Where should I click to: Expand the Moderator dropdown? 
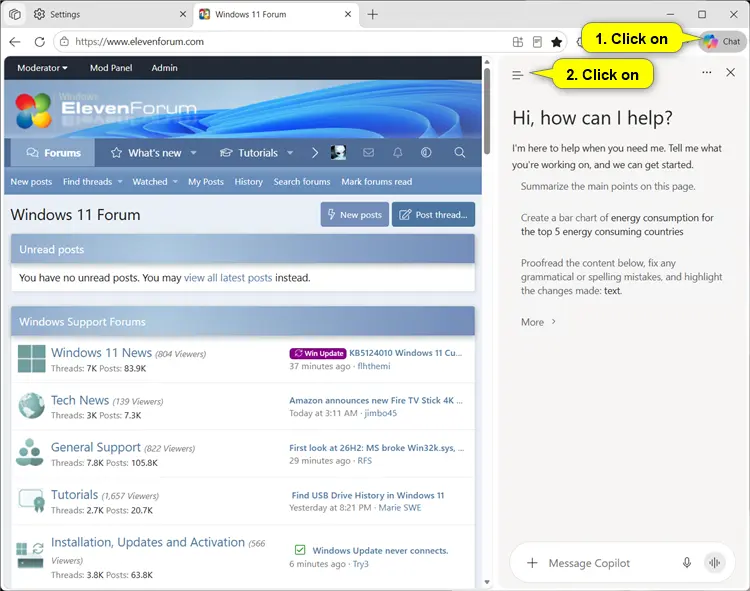(x=42, y=68)
